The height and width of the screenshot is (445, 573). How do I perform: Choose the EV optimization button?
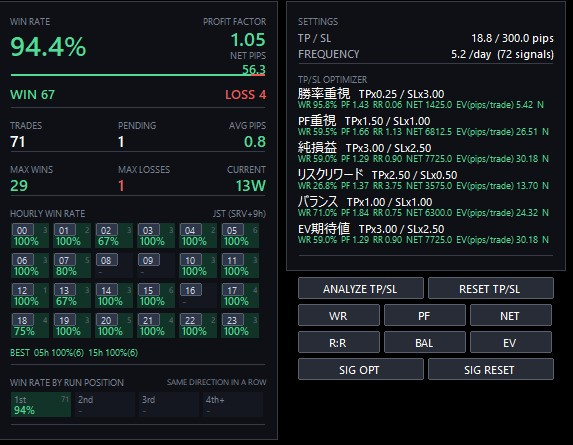point(511,342)
